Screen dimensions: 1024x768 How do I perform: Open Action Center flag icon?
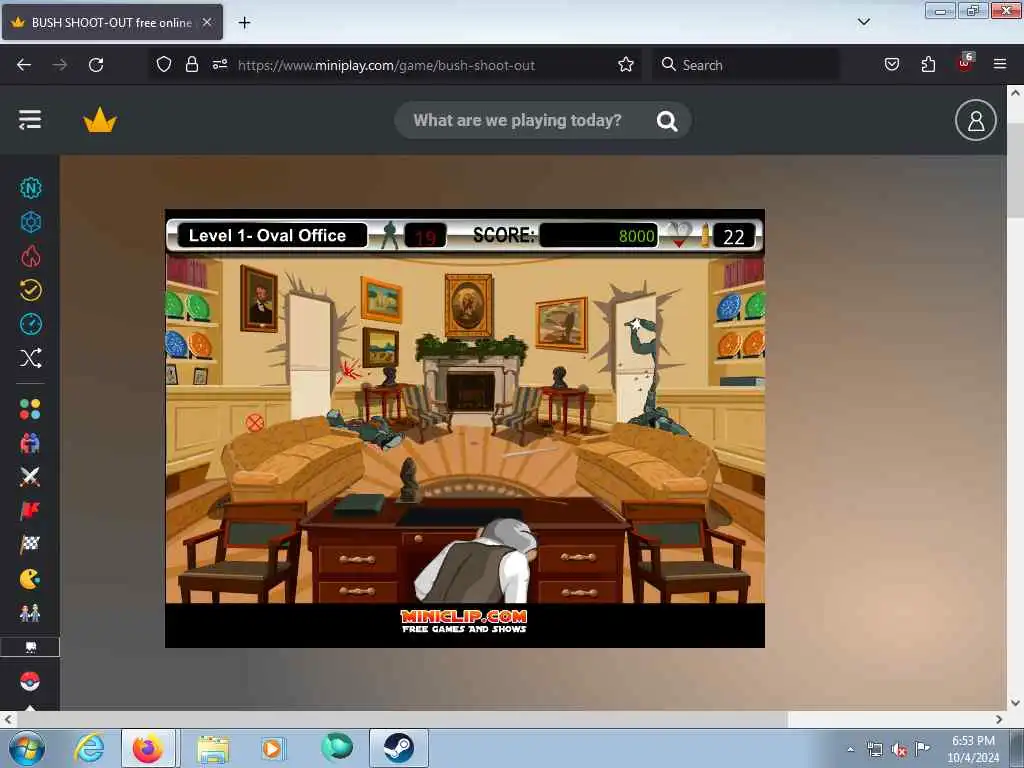921,748
